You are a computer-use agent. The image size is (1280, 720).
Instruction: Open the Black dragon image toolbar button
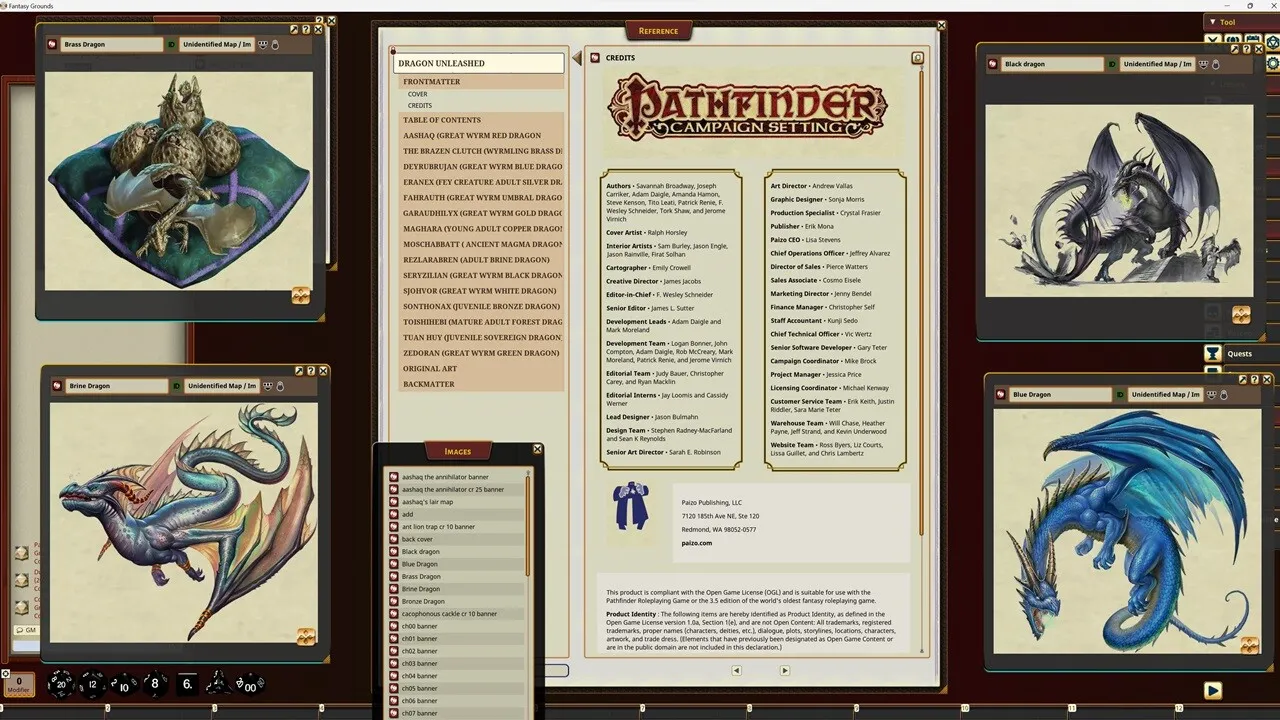pyautogui.click(x=1241, y=314)
